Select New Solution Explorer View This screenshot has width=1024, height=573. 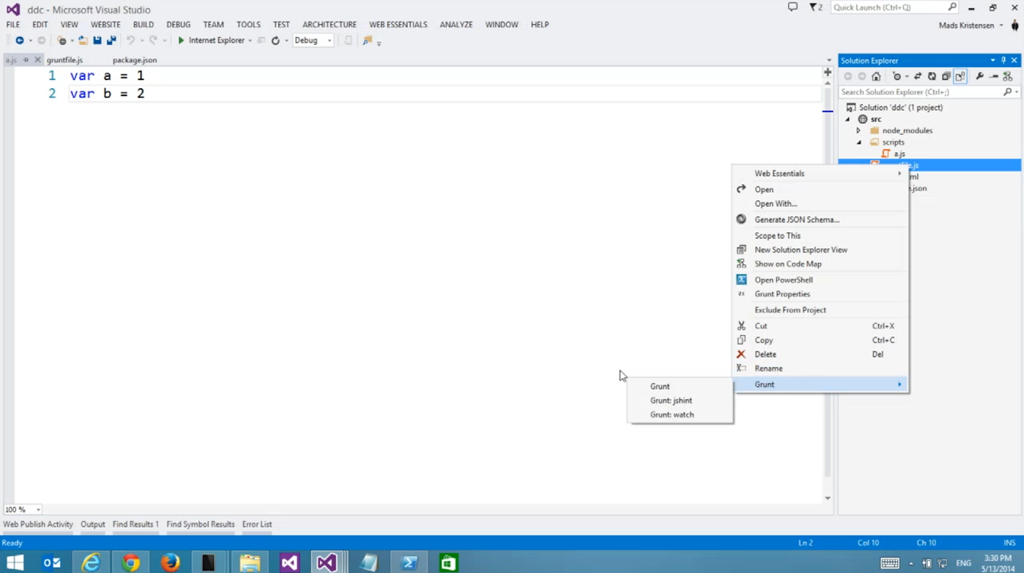tap(822, 250)
